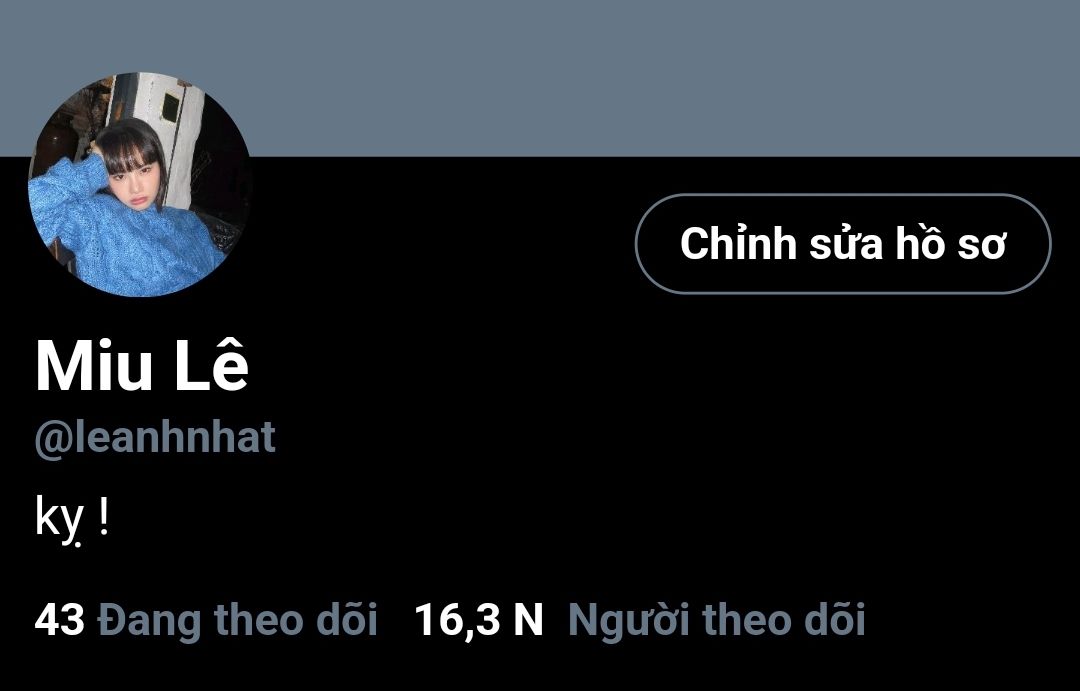Click the '@' symbol of the username
The image size is (1080, 691).
54,440
